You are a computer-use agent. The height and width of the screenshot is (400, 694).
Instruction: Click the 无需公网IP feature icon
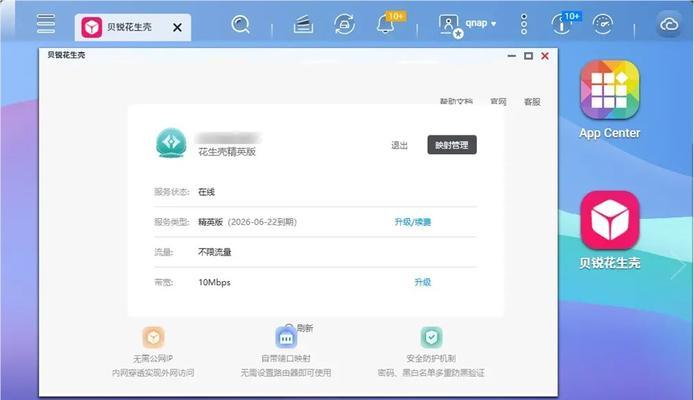coord(153,337)
